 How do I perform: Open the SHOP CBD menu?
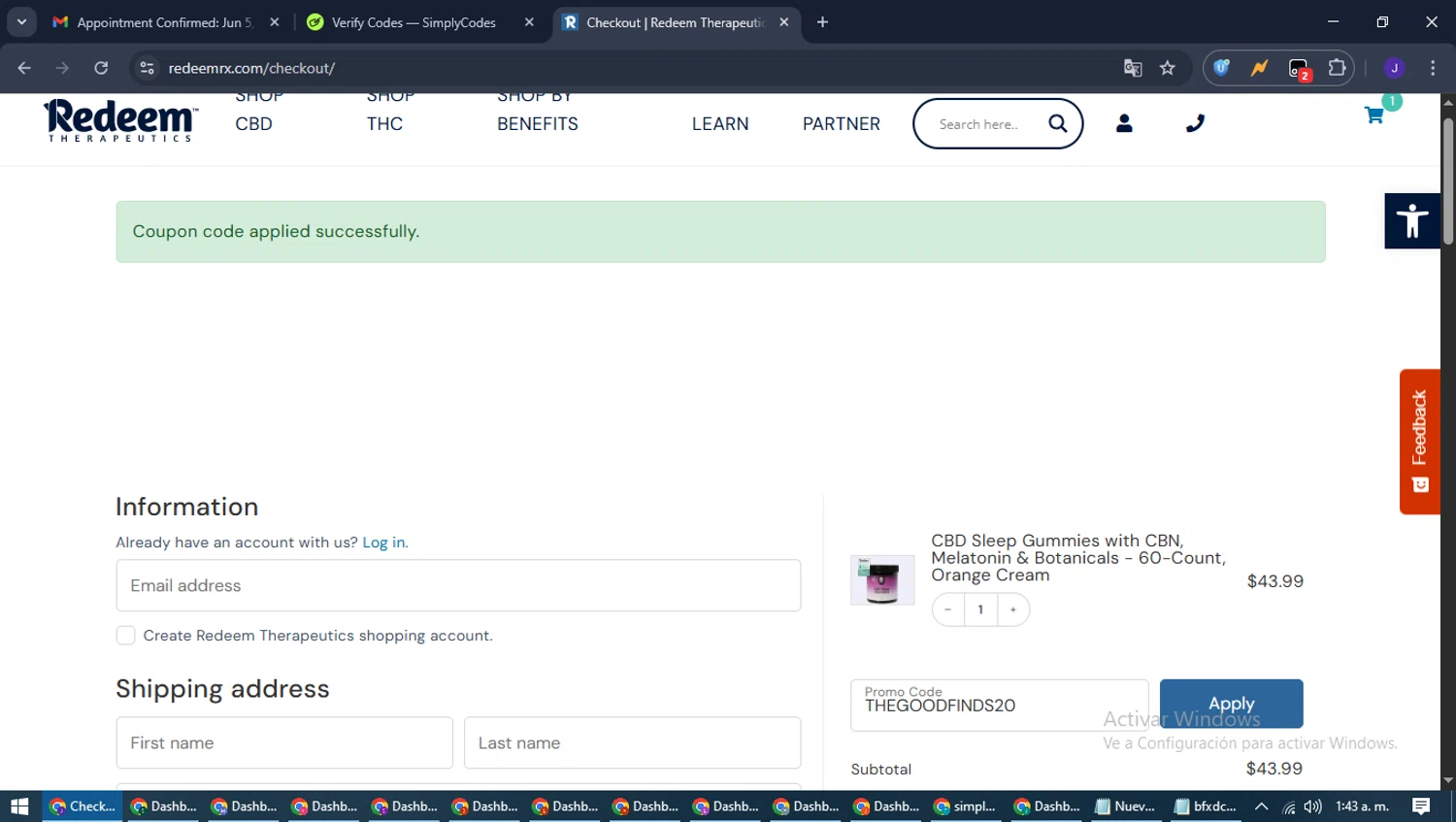pos(259,110)
